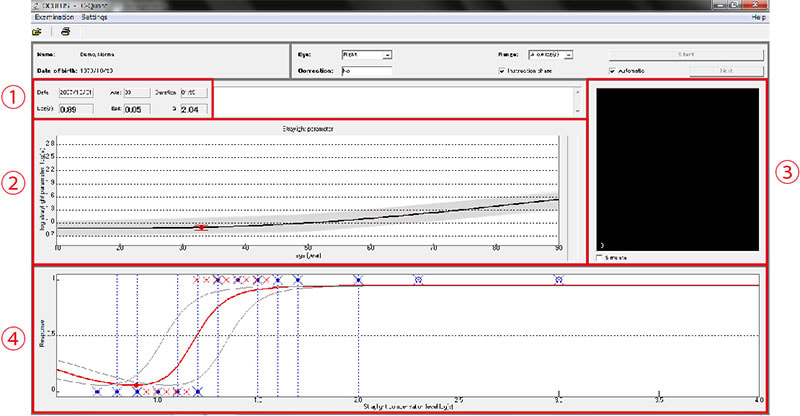
Task: Select the Age field value
Action: pos(137,93)
